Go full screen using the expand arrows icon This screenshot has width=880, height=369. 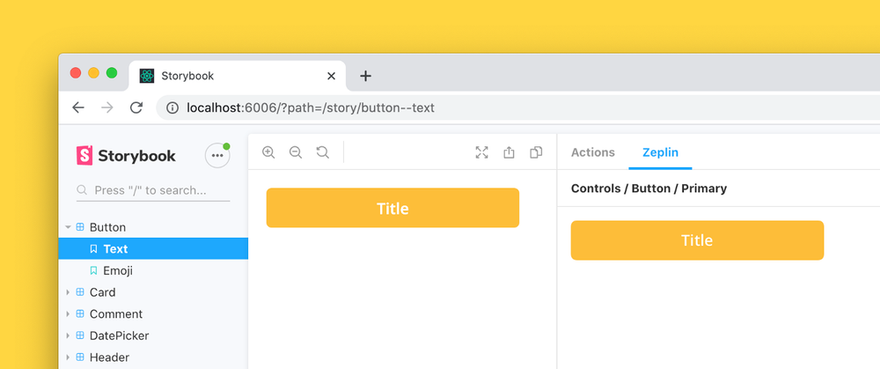(482, 152)
